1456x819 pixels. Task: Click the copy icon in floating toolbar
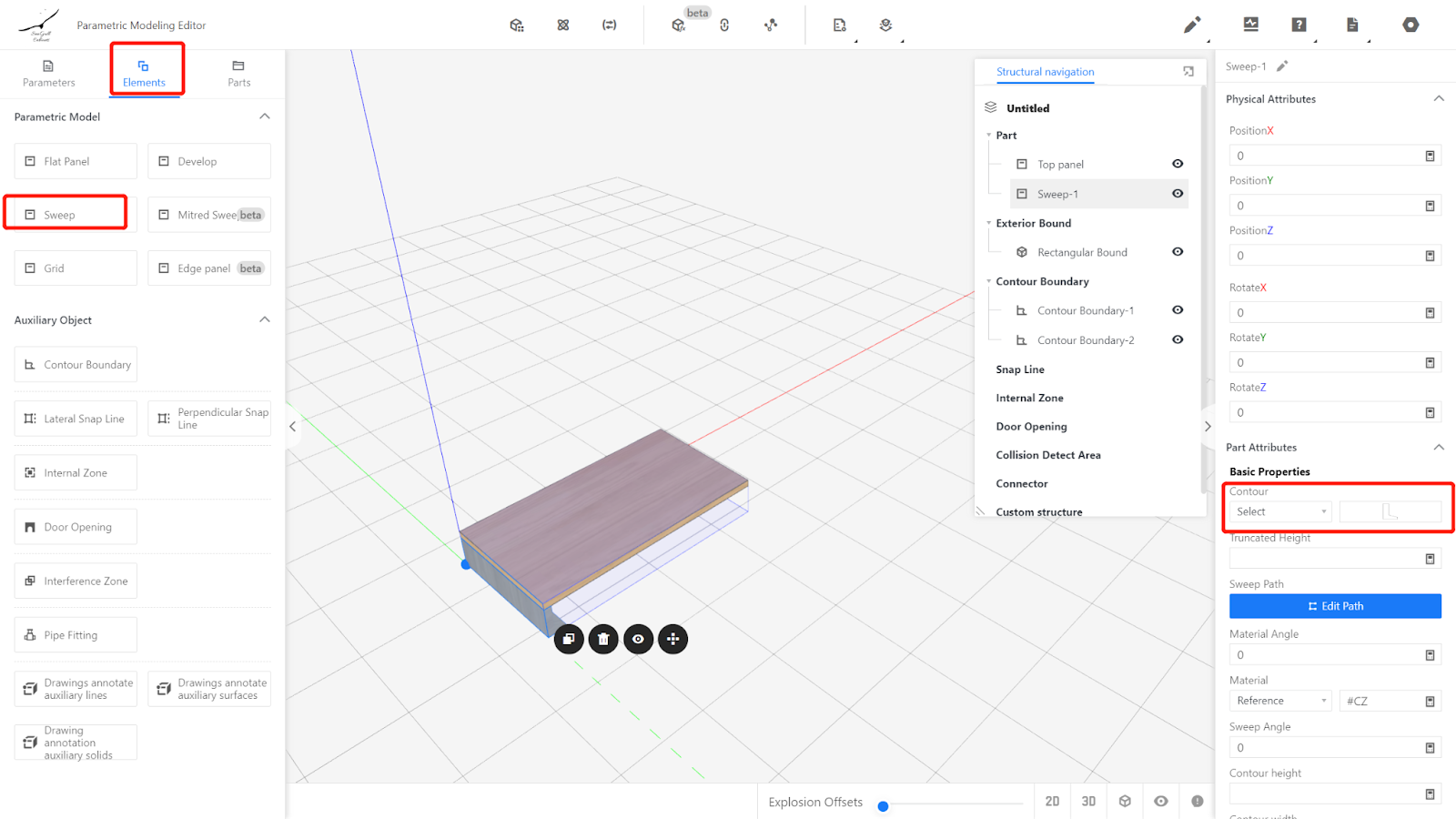569,639
